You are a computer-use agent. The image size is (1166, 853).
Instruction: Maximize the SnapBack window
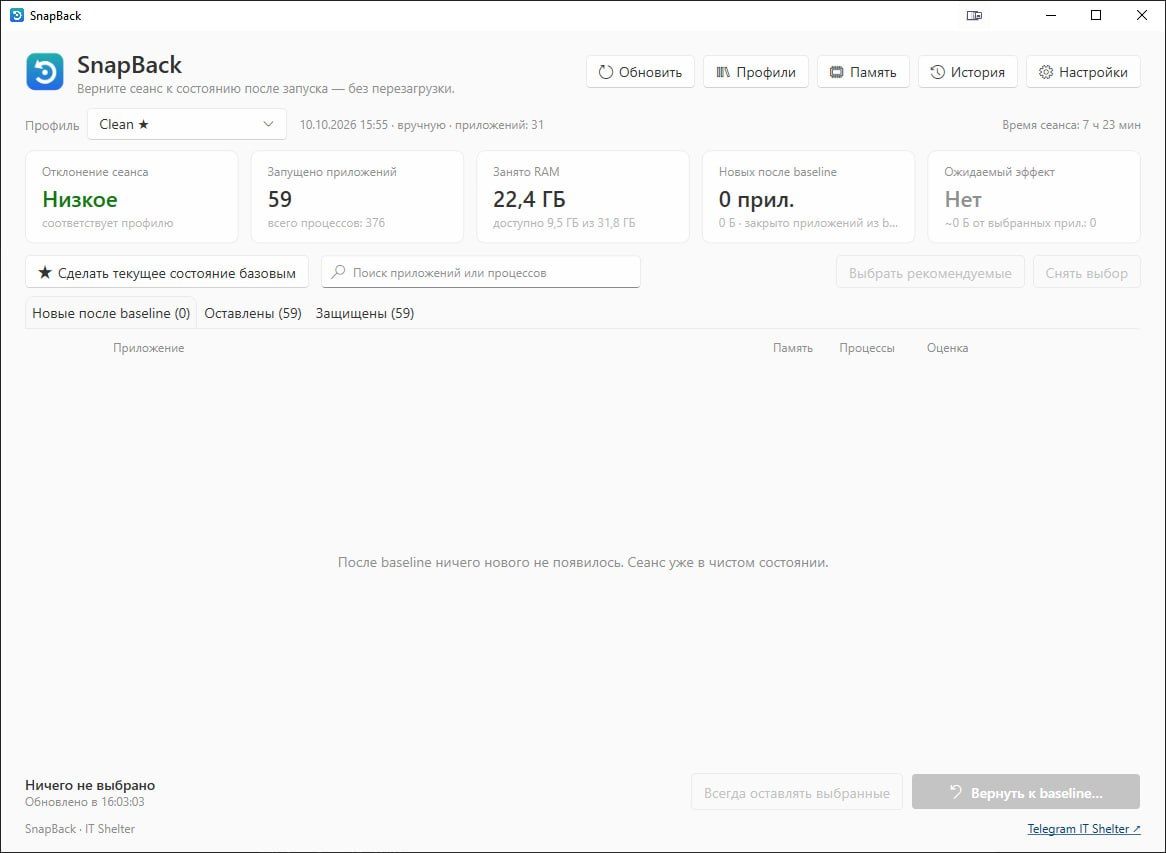(1096, 15)
